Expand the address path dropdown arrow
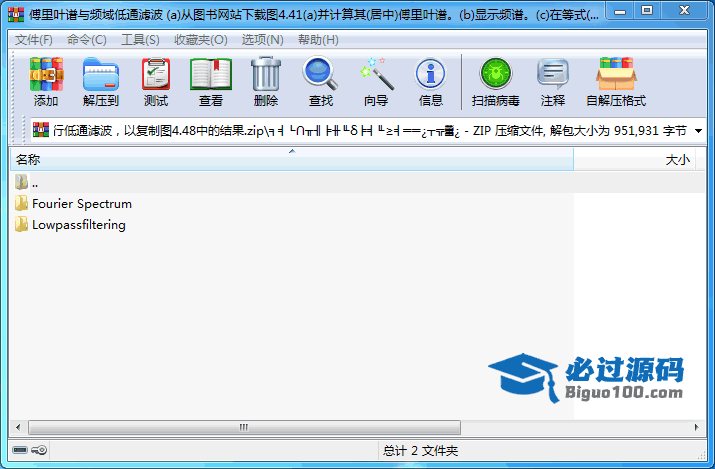The width and height of the screenshot is (715, 469). click(698, 131)
